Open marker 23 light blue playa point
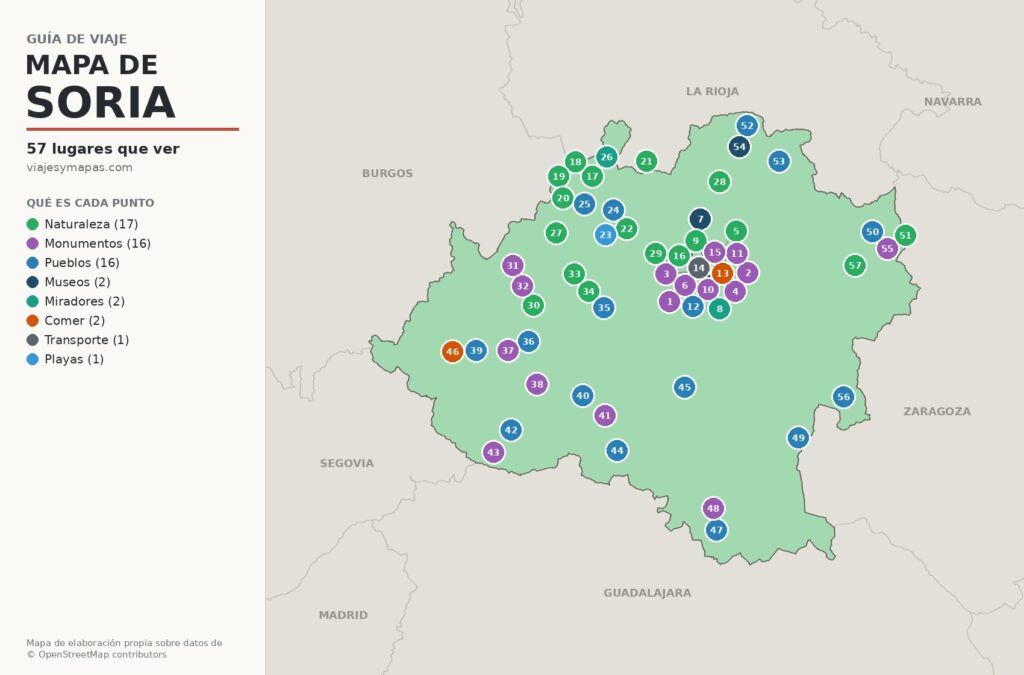Screen dimensions: 1024x675 (x=605, y=235)
